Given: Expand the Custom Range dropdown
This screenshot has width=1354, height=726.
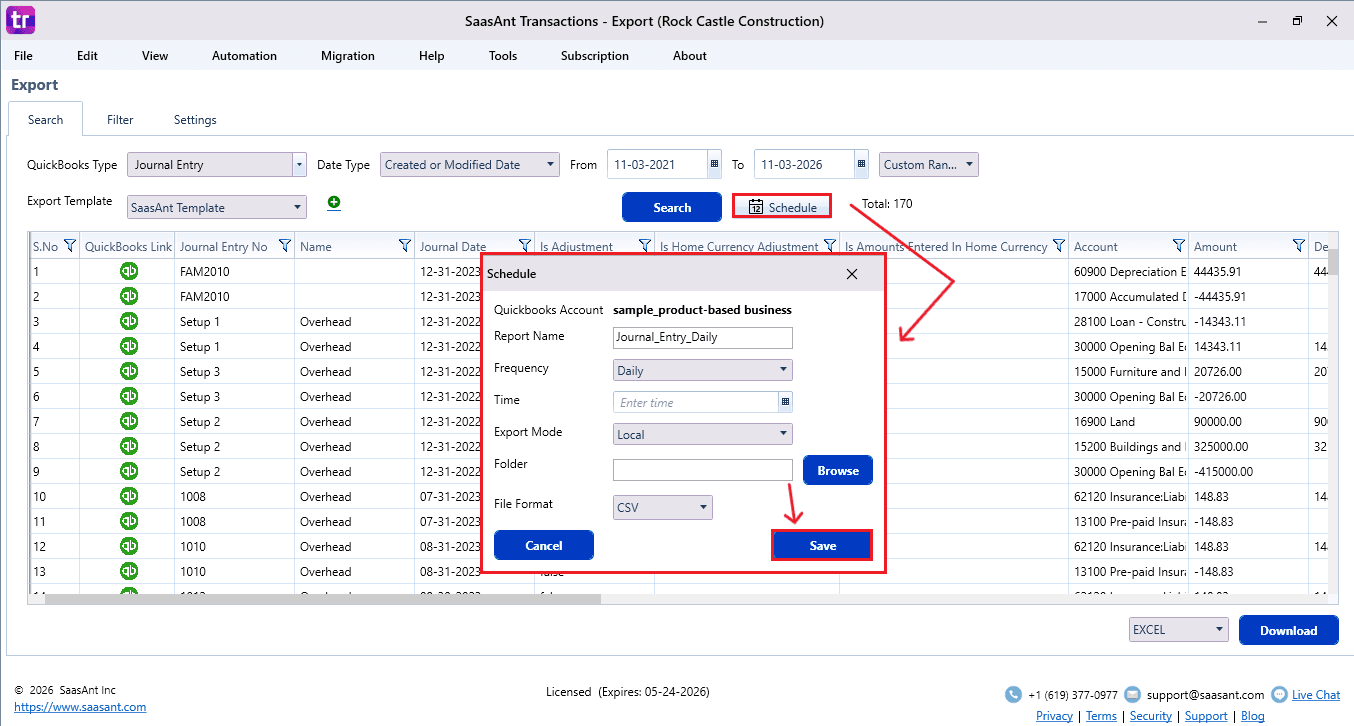Looking at the screenshot, I should [x=929, y=165].
